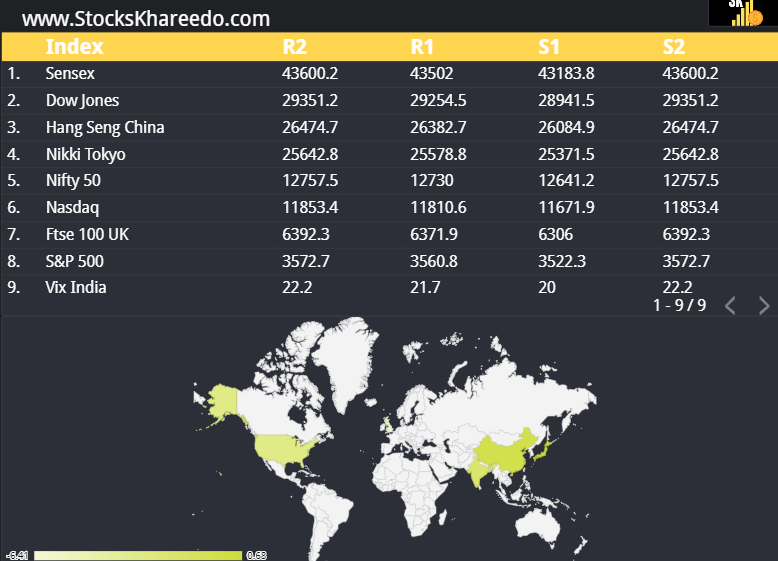Click Nasdaq R1 value 11810.6
778x561 pixels.
pyautogui.click(x=438, y=207)
